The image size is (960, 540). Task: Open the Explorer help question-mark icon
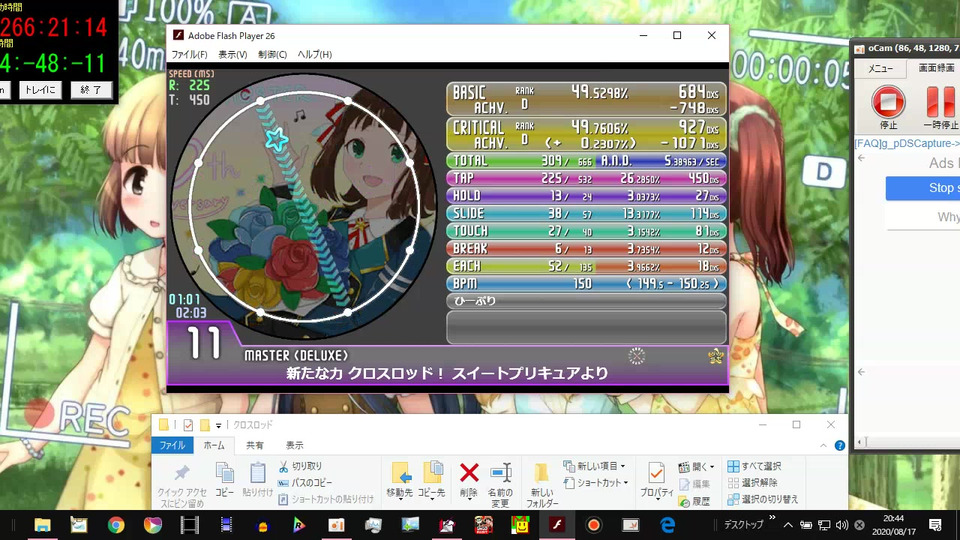(x=840, y=446)
